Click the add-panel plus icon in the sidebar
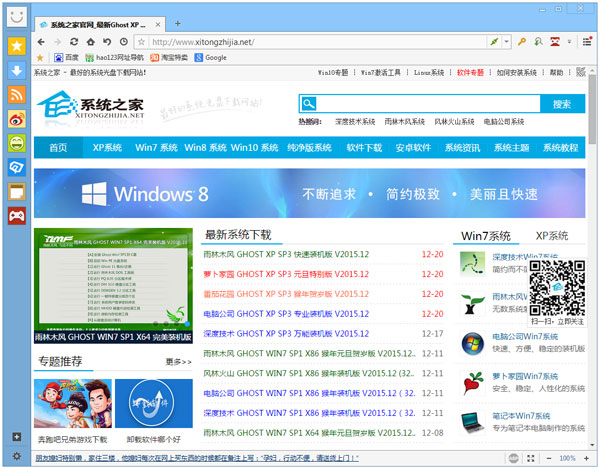600x468 pixels. click(x=17, y=437)
